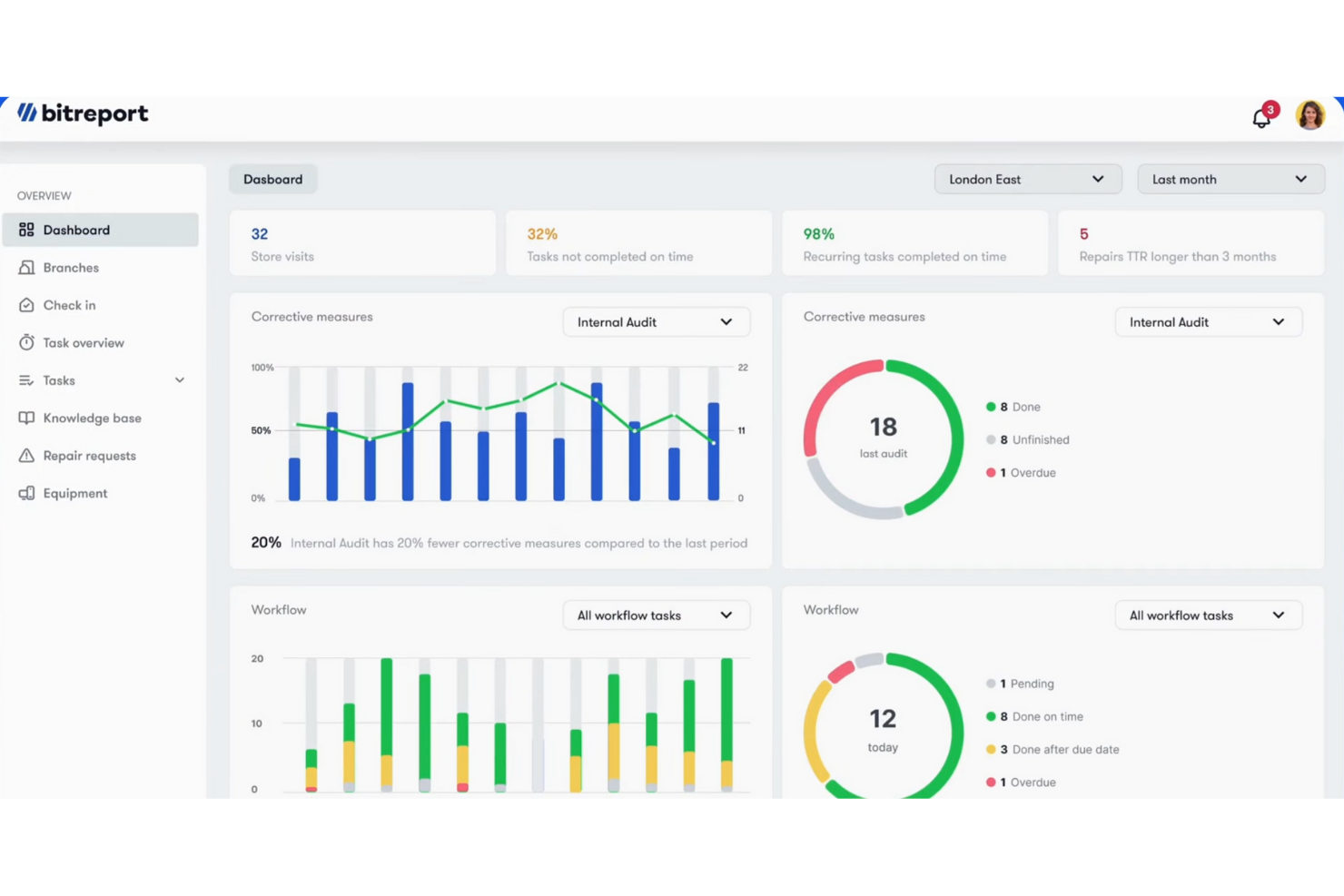Click the notification bell icon
1344x896 pixels.
[x=1261, y=118]
